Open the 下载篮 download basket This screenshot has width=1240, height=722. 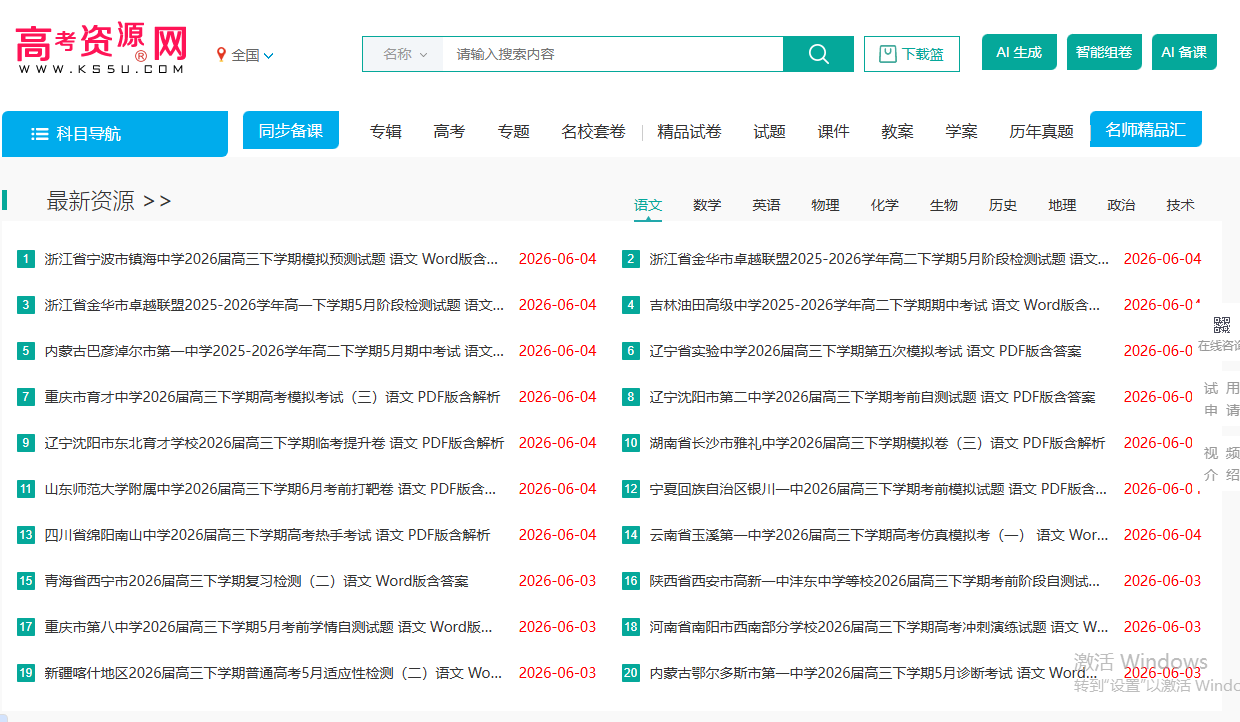(912, 54)
